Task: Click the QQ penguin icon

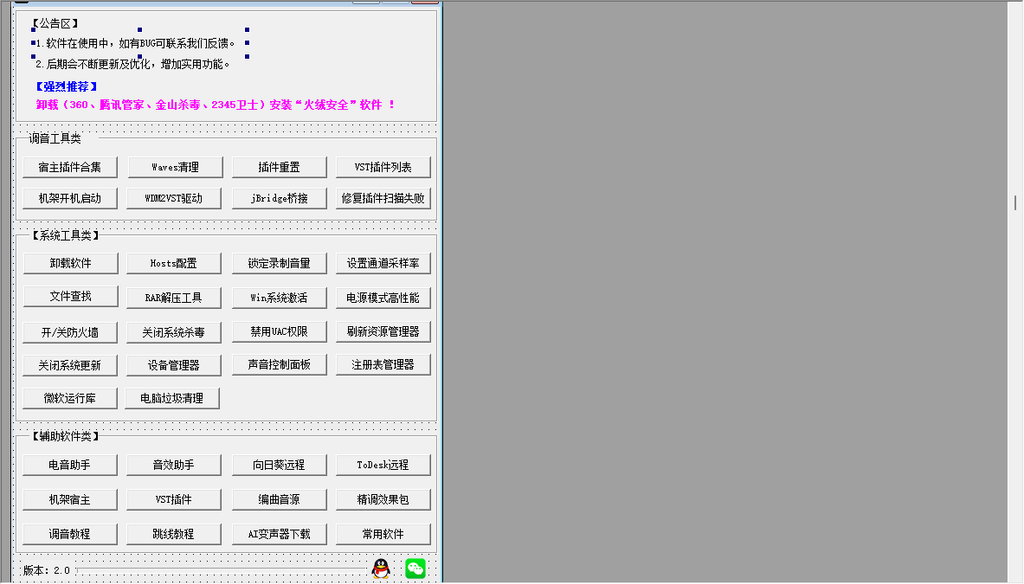Action: coord(381,569)
